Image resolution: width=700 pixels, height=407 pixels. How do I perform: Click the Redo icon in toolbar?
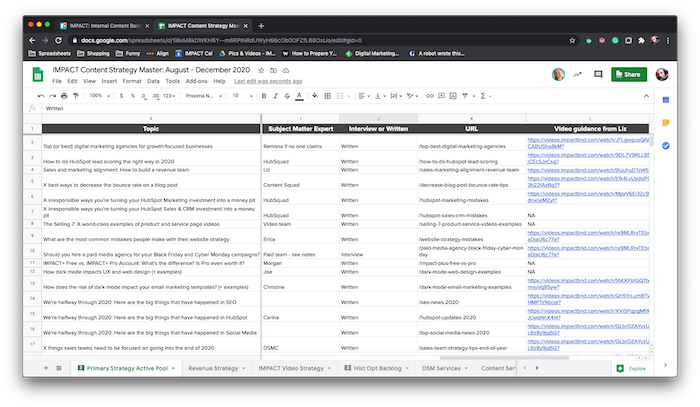[x=53, y=96]
